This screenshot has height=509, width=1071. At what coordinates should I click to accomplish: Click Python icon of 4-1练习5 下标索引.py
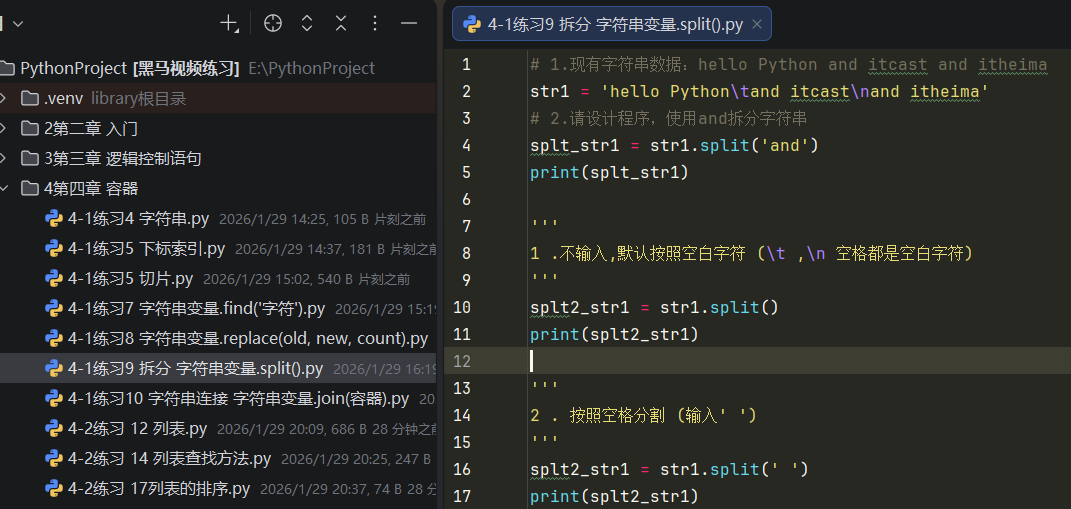[x=54, y=249]
